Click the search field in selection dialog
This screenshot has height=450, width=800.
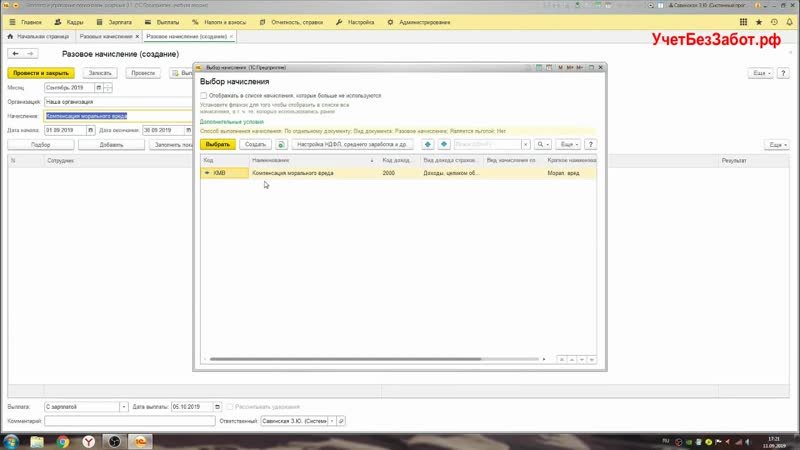pyautogui.click(x=488, y=144)
